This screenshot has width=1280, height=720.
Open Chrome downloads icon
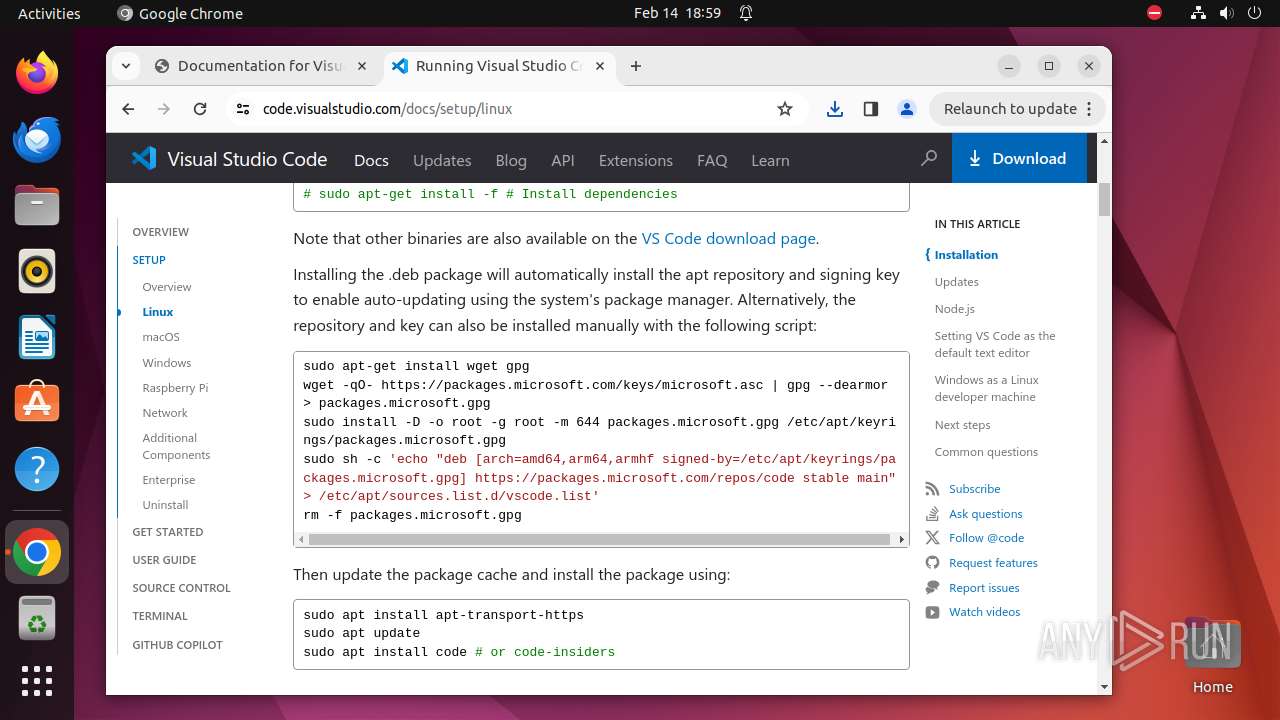(x=835, y=109)
